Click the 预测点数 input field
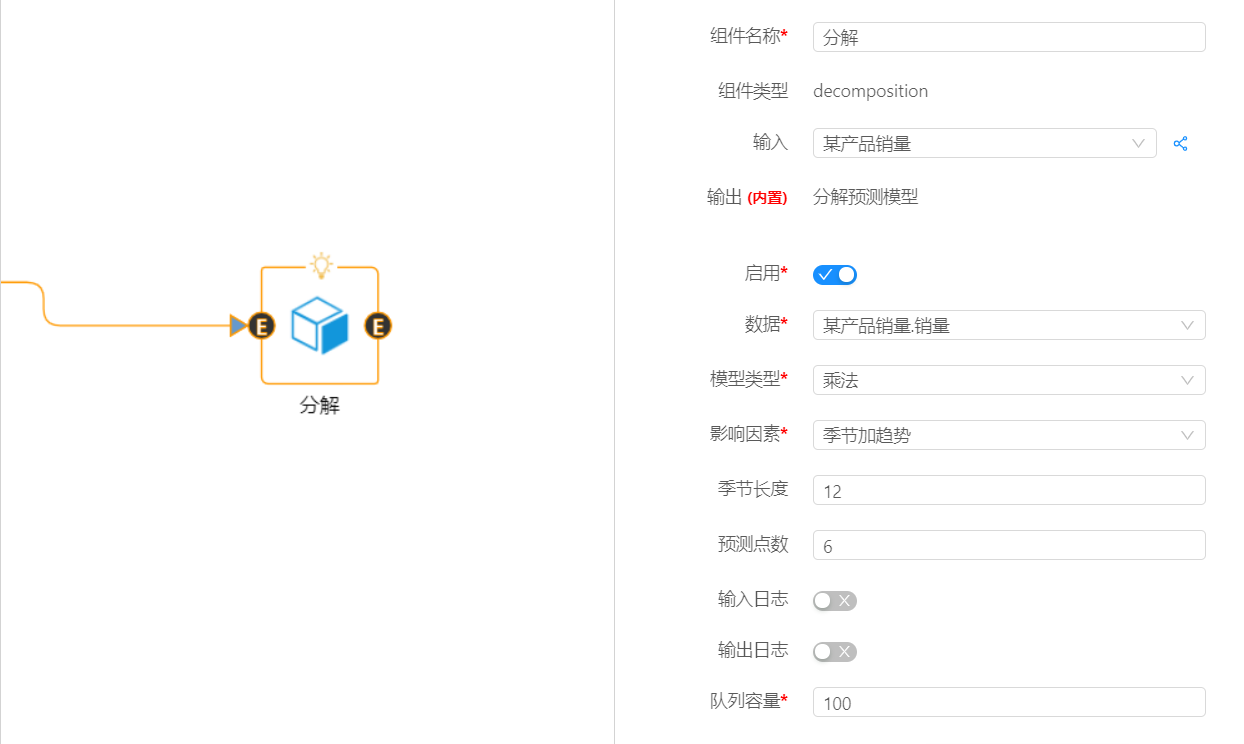 point(1008,545)
